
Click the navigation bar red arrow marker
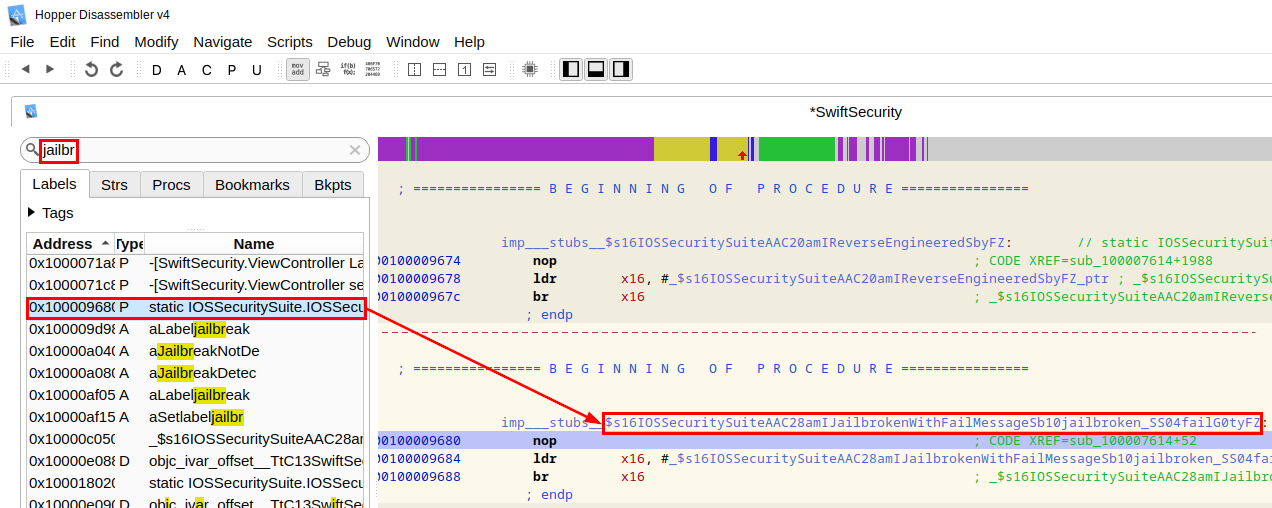[742, 155]
